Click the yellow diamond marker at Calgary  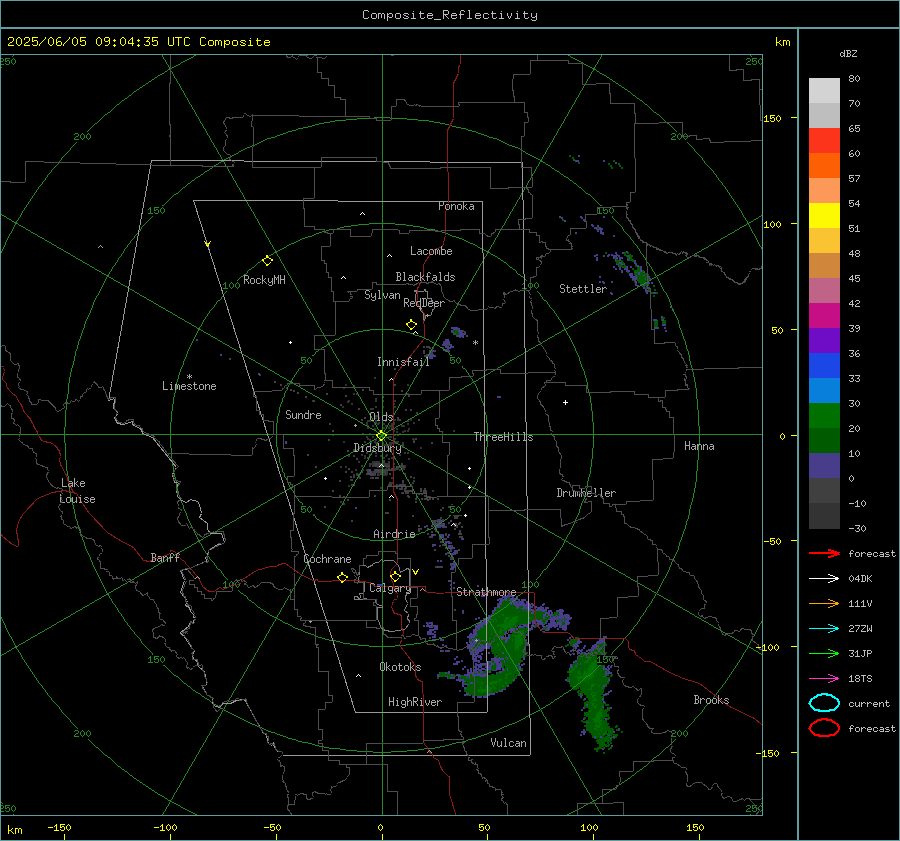pyautogui.click(x=395, y=576)
